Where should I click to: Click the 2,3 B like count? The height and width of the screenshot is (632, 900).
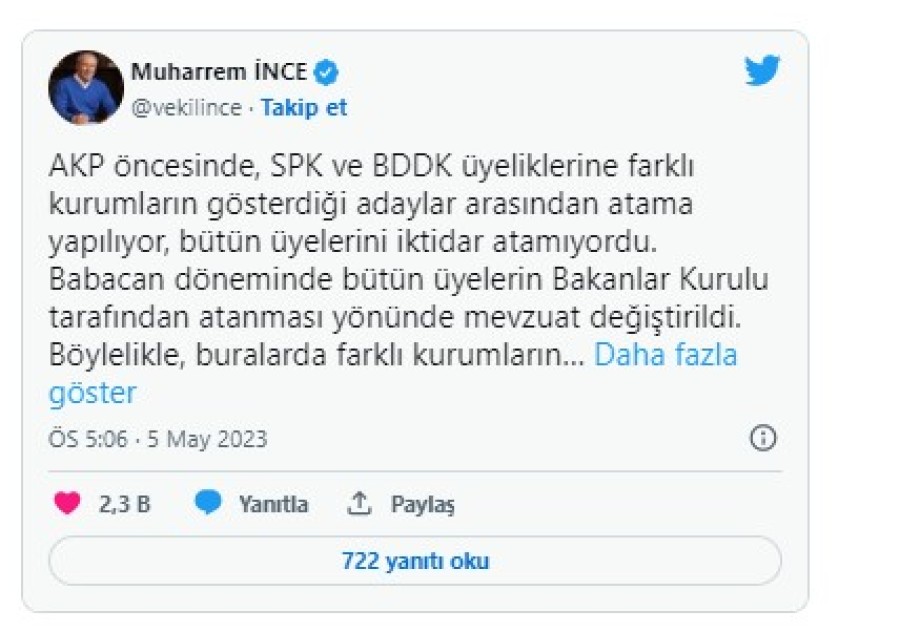[x=124, y=505]
